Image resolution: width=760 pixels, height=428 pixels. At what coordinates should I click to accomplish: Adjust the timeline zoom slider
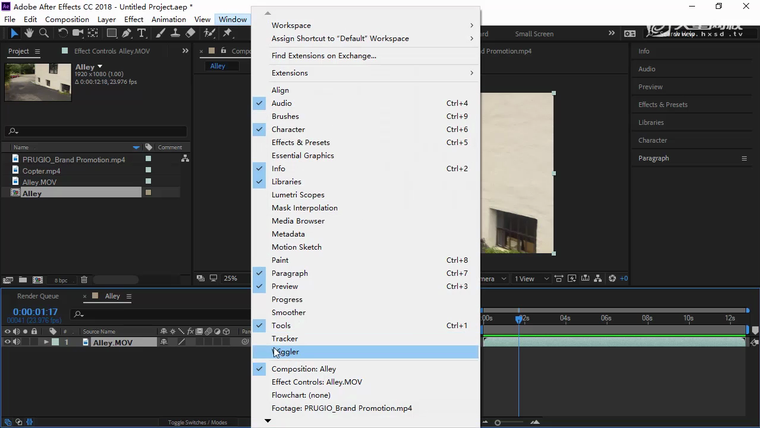pos(497,423)
